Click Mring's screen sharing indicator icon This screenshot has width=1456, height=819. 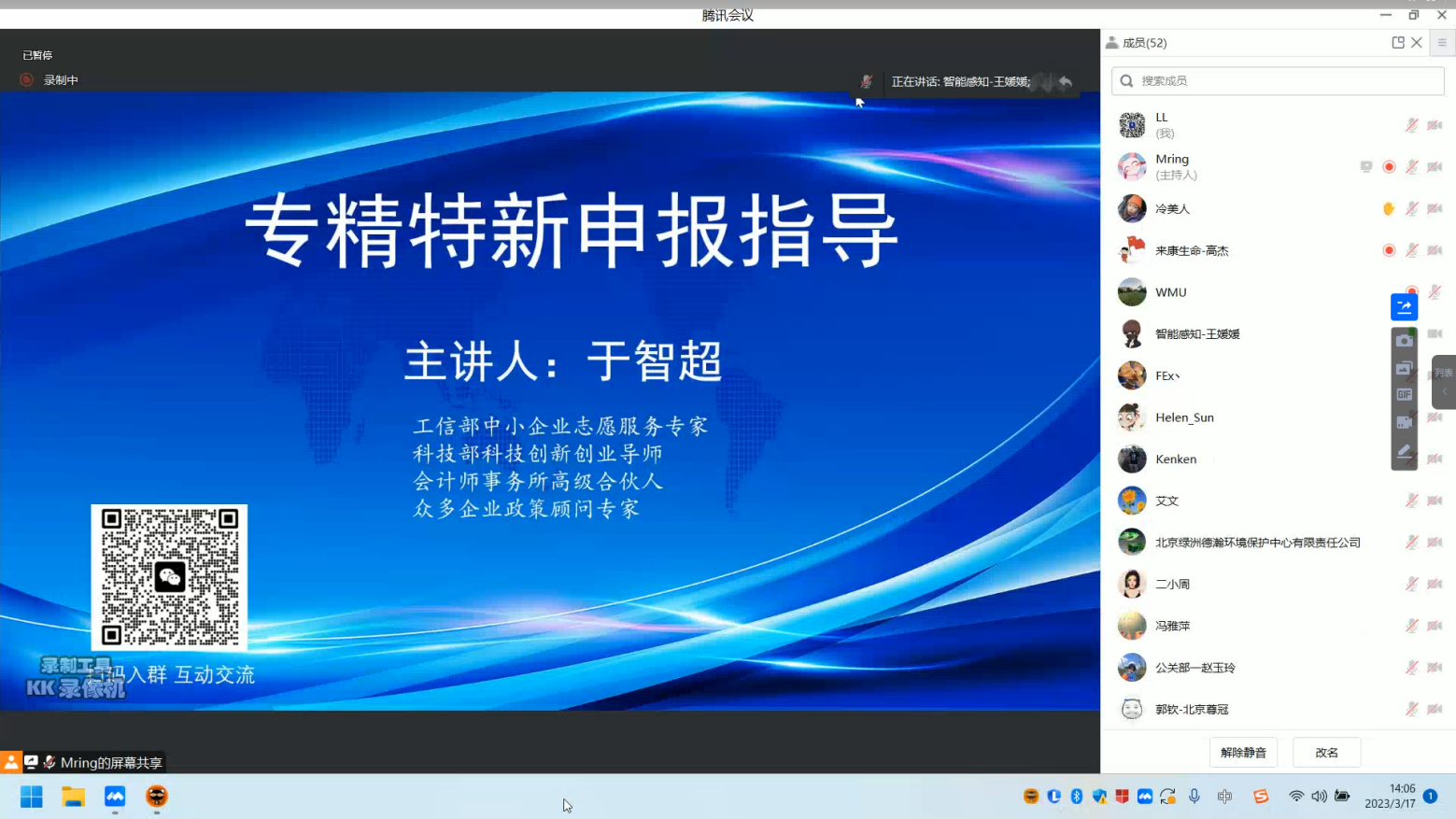pyautogui.click(x=1366, y=167)
